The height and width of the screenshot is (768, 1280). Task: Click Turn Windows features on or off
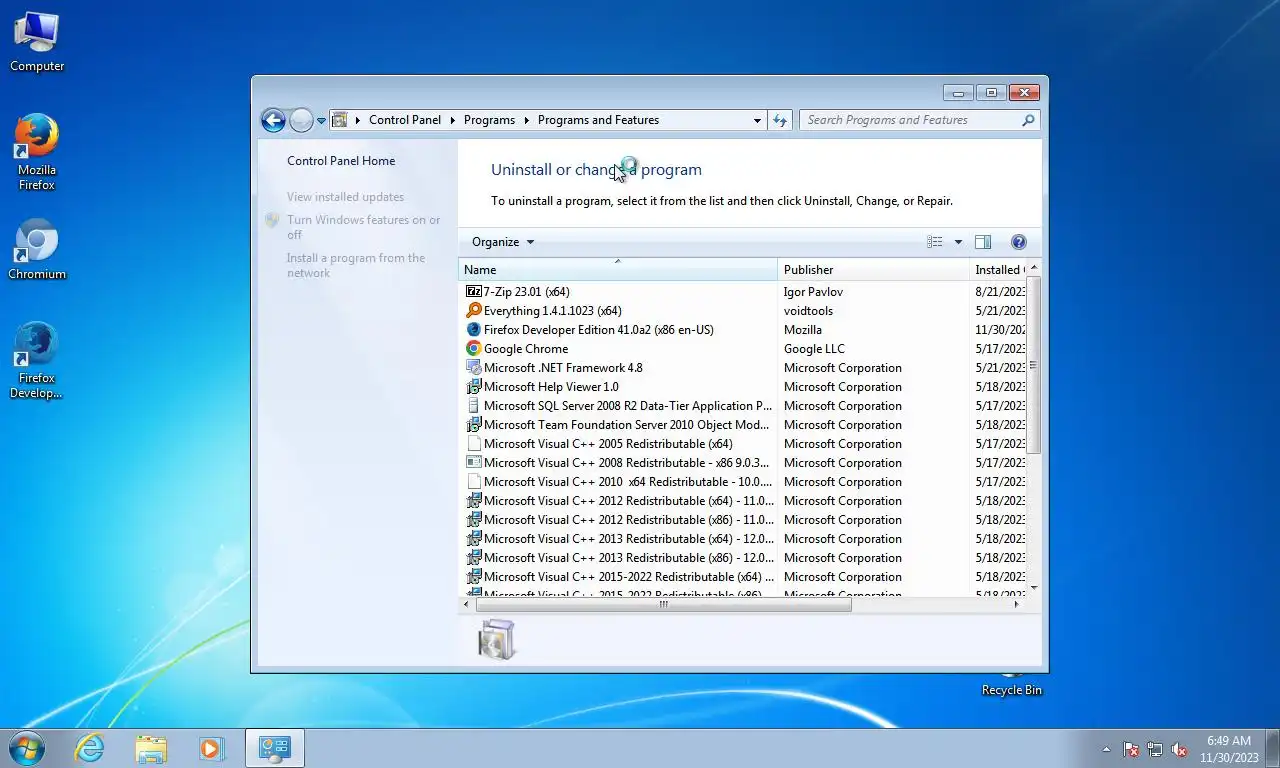pos(363,227)
